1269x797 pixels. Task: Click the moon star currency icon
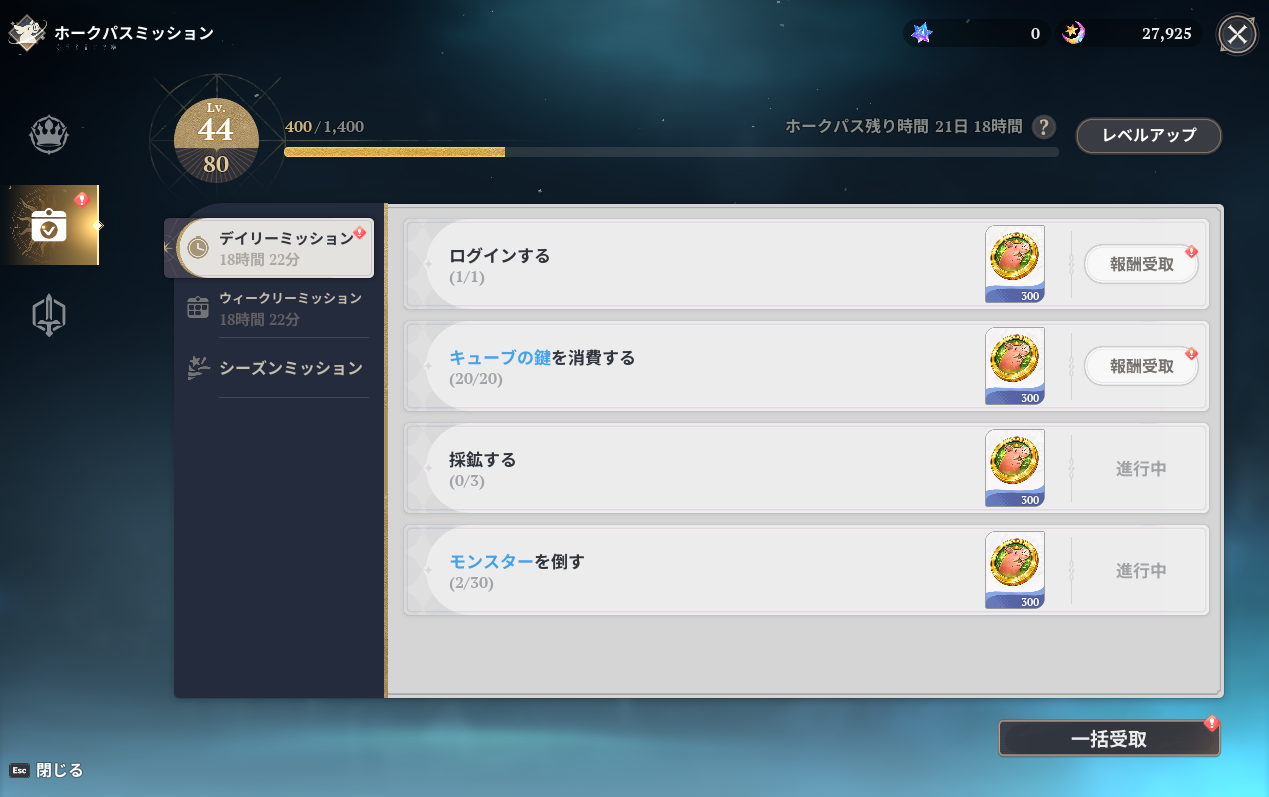click(1073, 33)
